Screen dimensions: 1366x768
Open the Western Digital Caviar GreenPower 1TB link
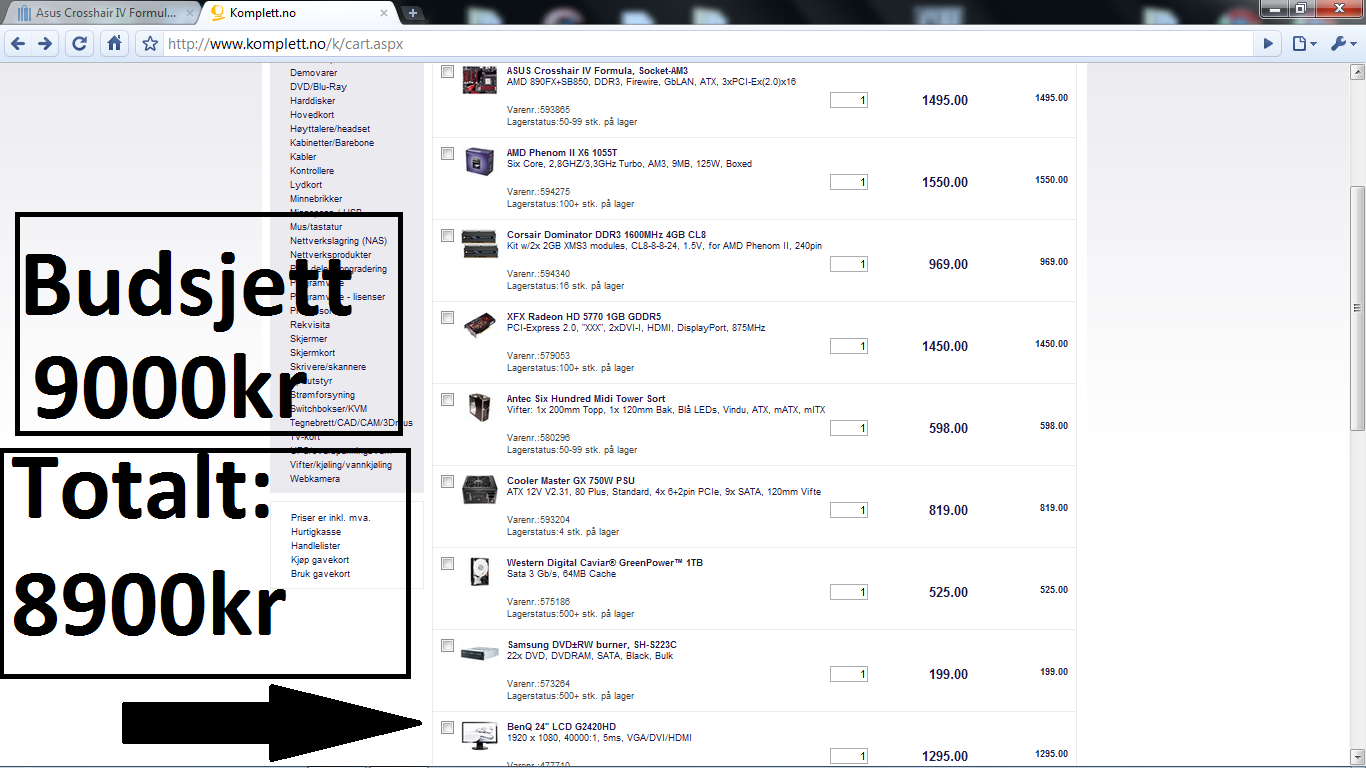pyautogui.click(x=605, y=562)
